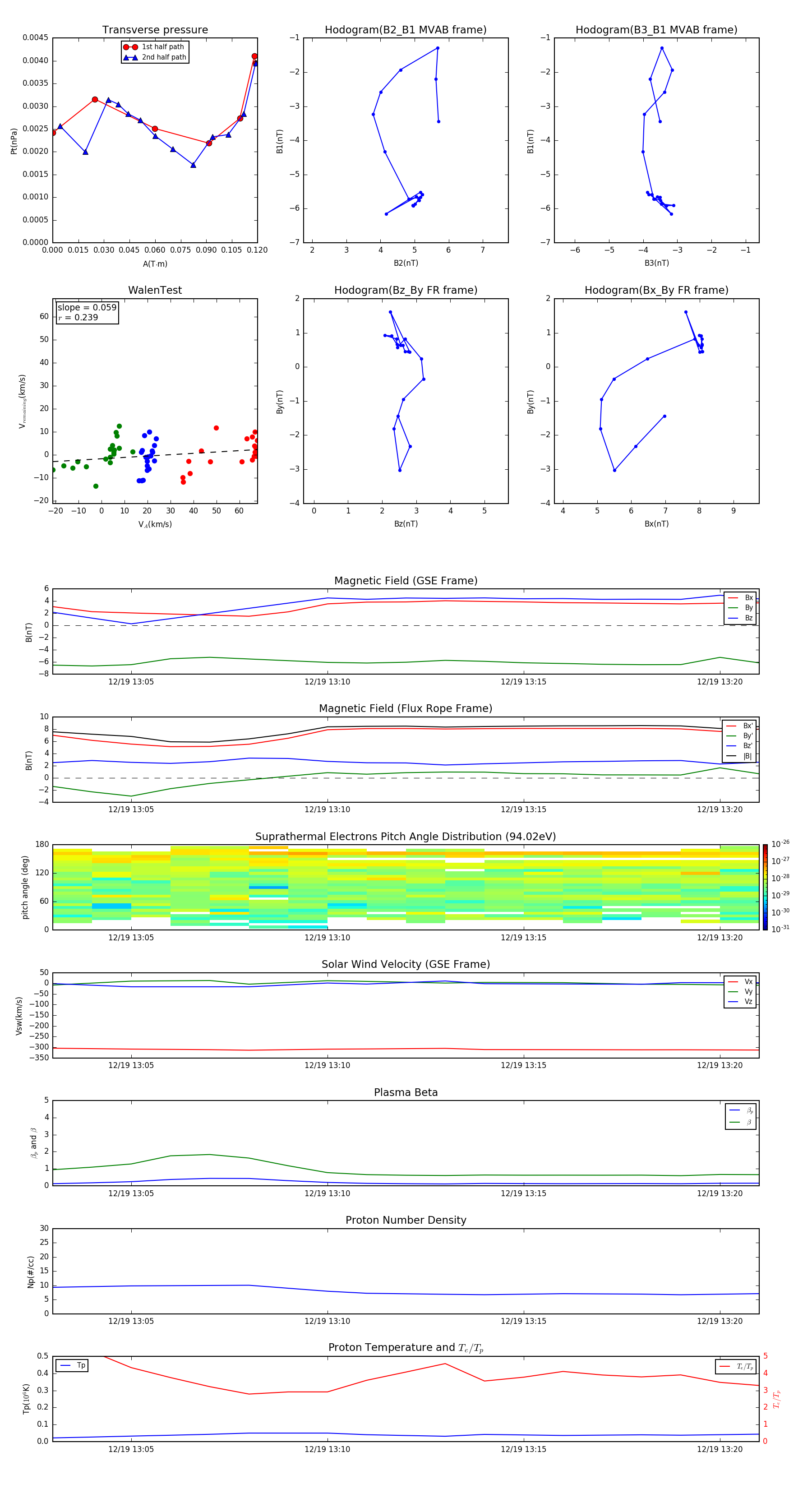
Task: Select the '2nd half path' legend entry
Action: pyautogui.click(x=154, y=57)
